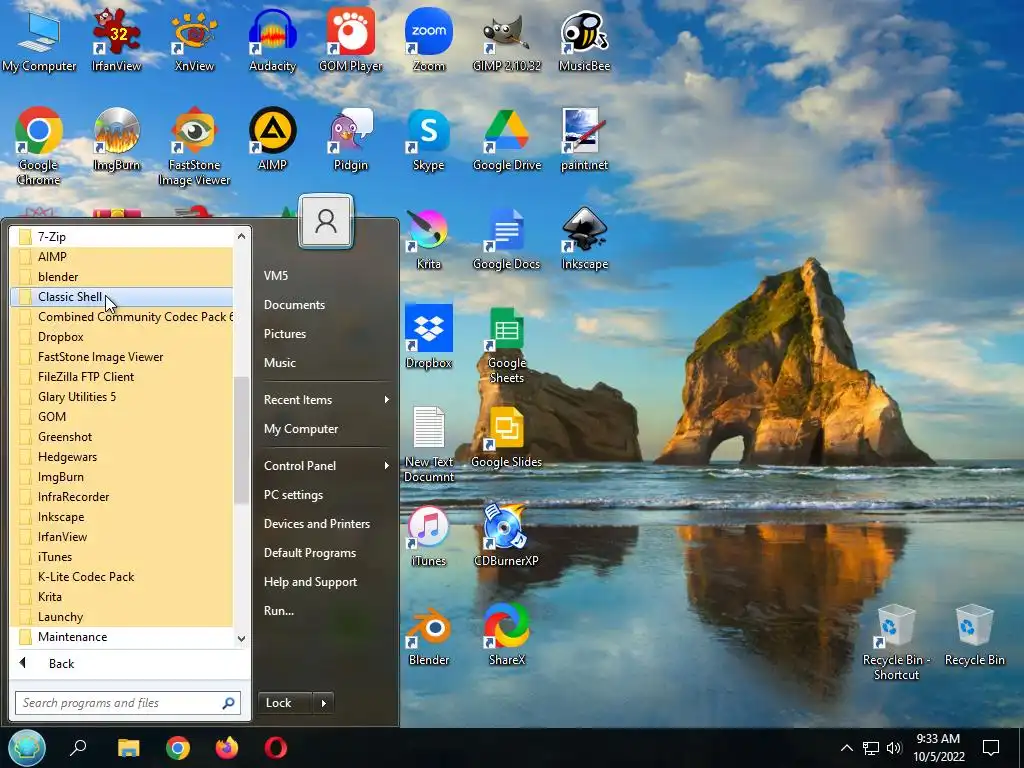The image size is (1024, 768).
Task: Open the Run... dialog
Action: pos(326,611)
